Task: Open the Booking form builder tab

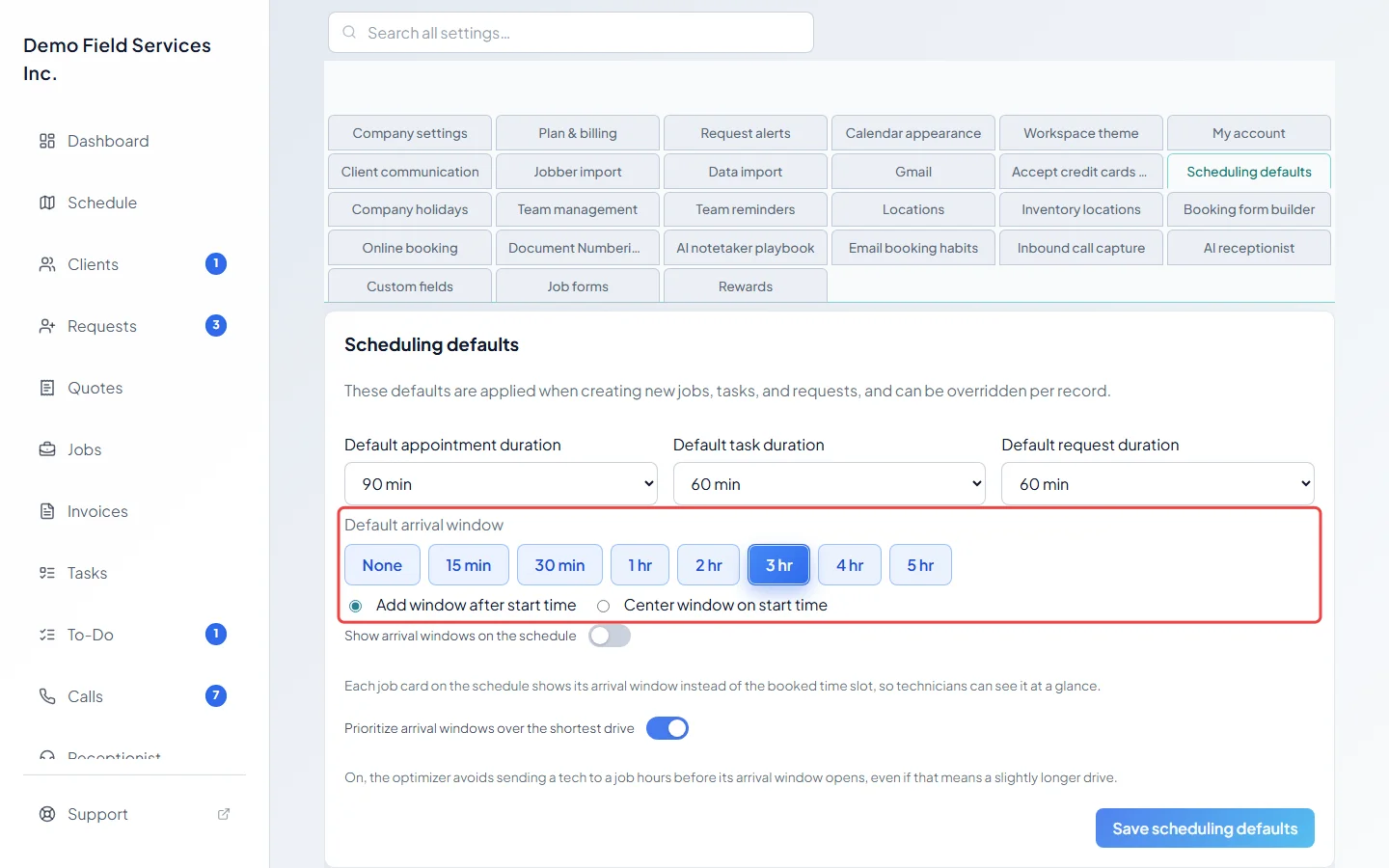Action: pyautogui.click(x=1249, y=209)
